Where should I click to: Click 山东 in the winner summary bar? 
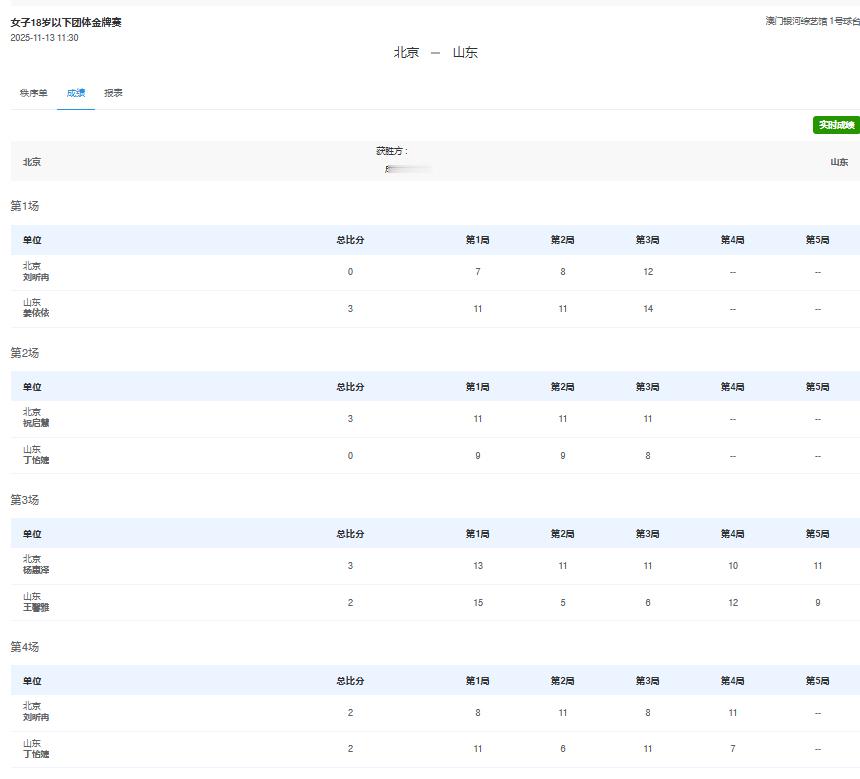(x=839, y=162)
